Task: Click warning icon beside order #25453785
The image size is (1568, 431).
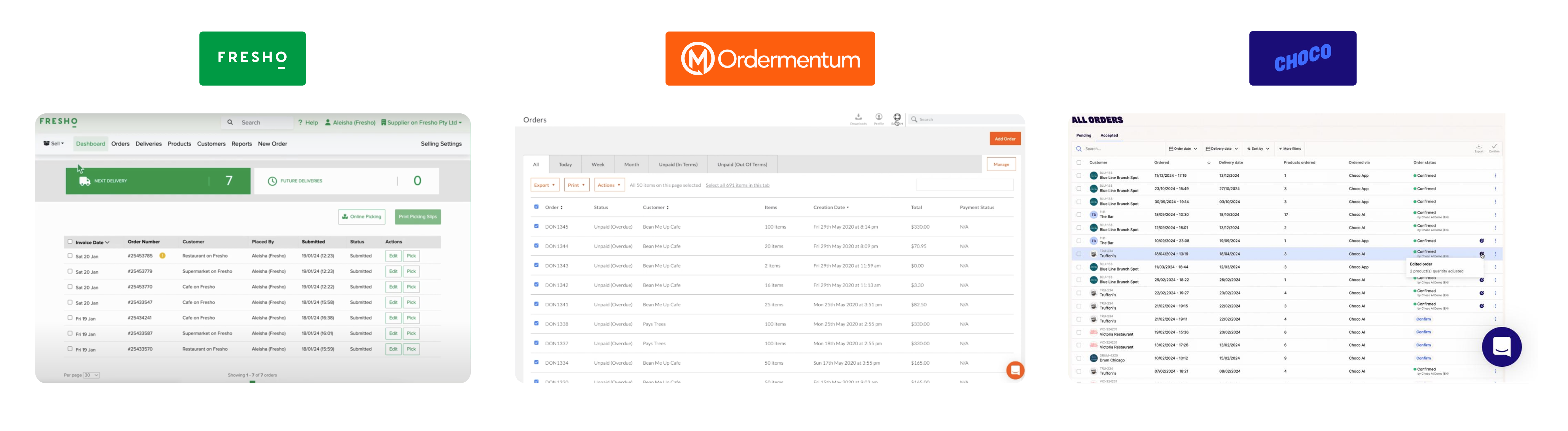Action: pyautogui.click(x=162, y=256)
